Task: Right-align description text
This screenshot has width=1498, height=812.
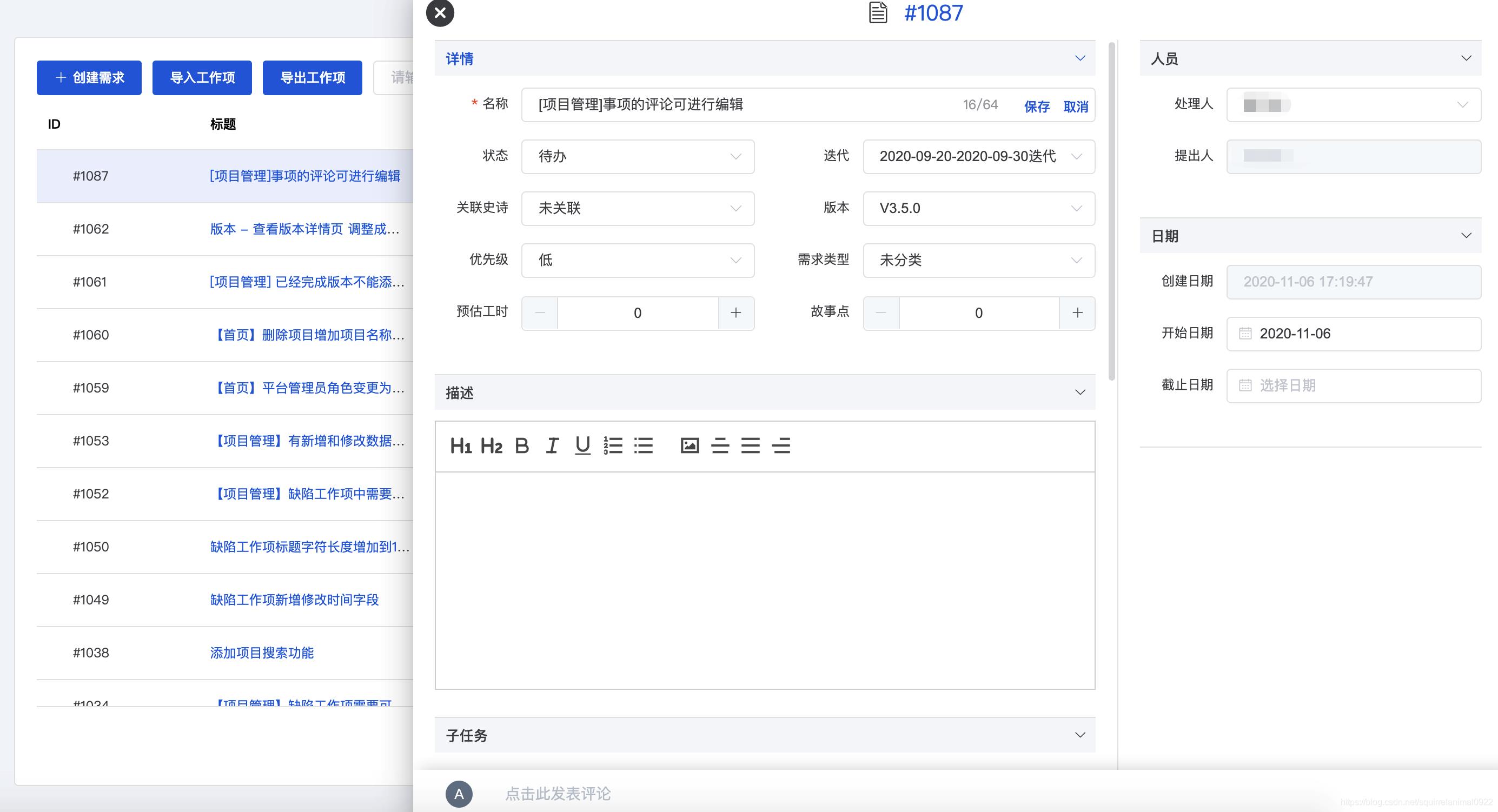Action: point(781,446)
